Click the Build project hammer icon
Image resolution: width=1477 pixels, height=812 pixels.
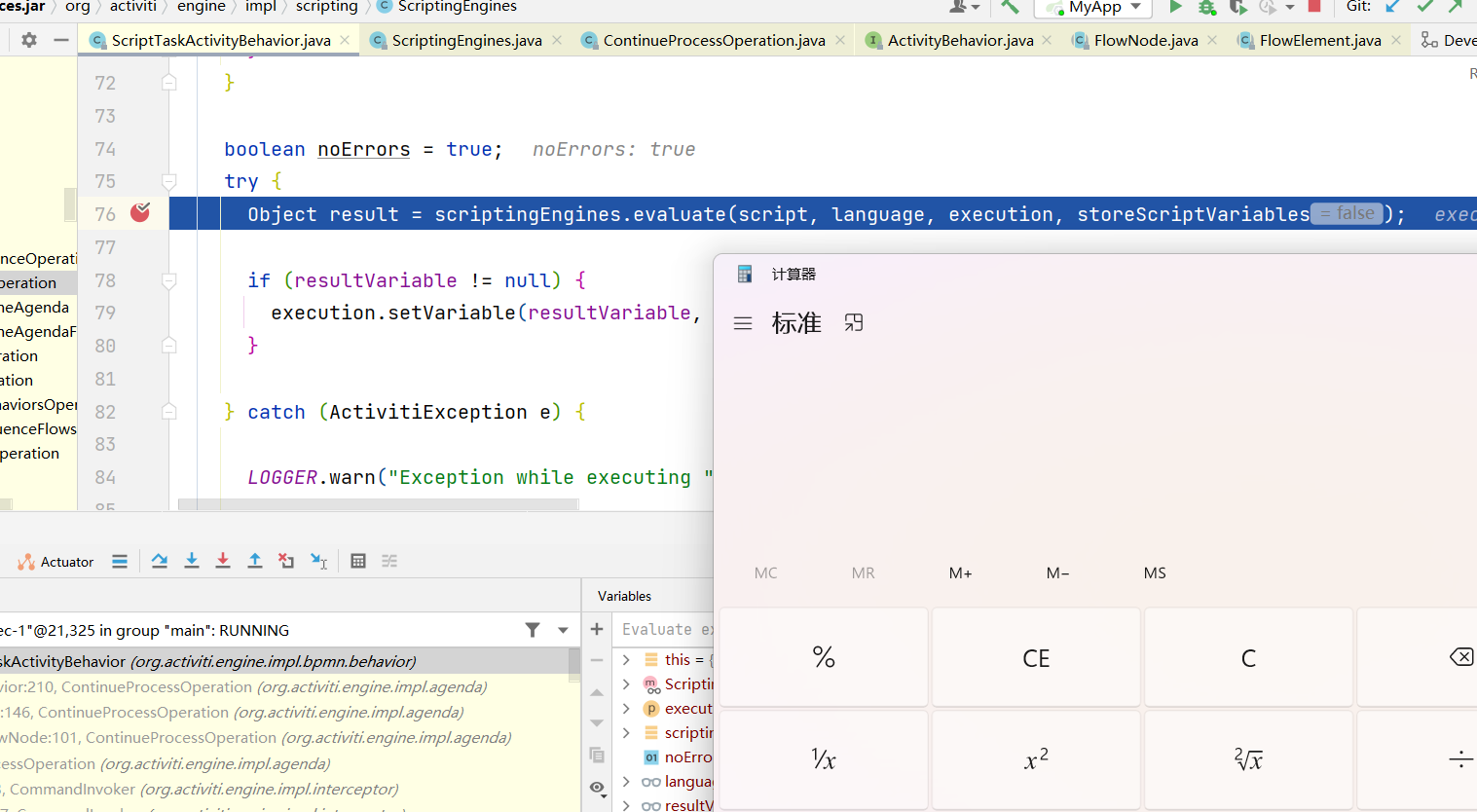1010,7
